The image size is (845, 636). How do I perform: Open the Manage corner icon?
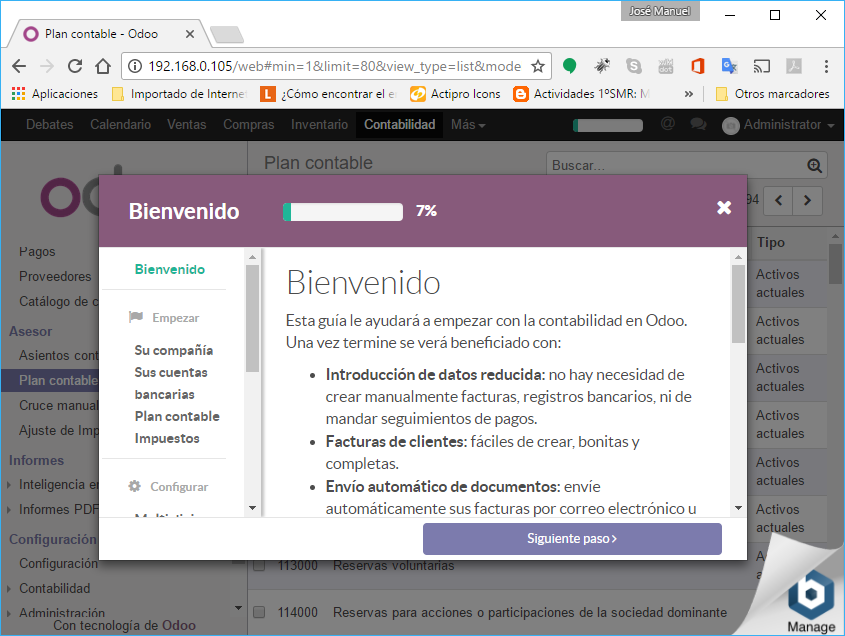click(810, 602)
